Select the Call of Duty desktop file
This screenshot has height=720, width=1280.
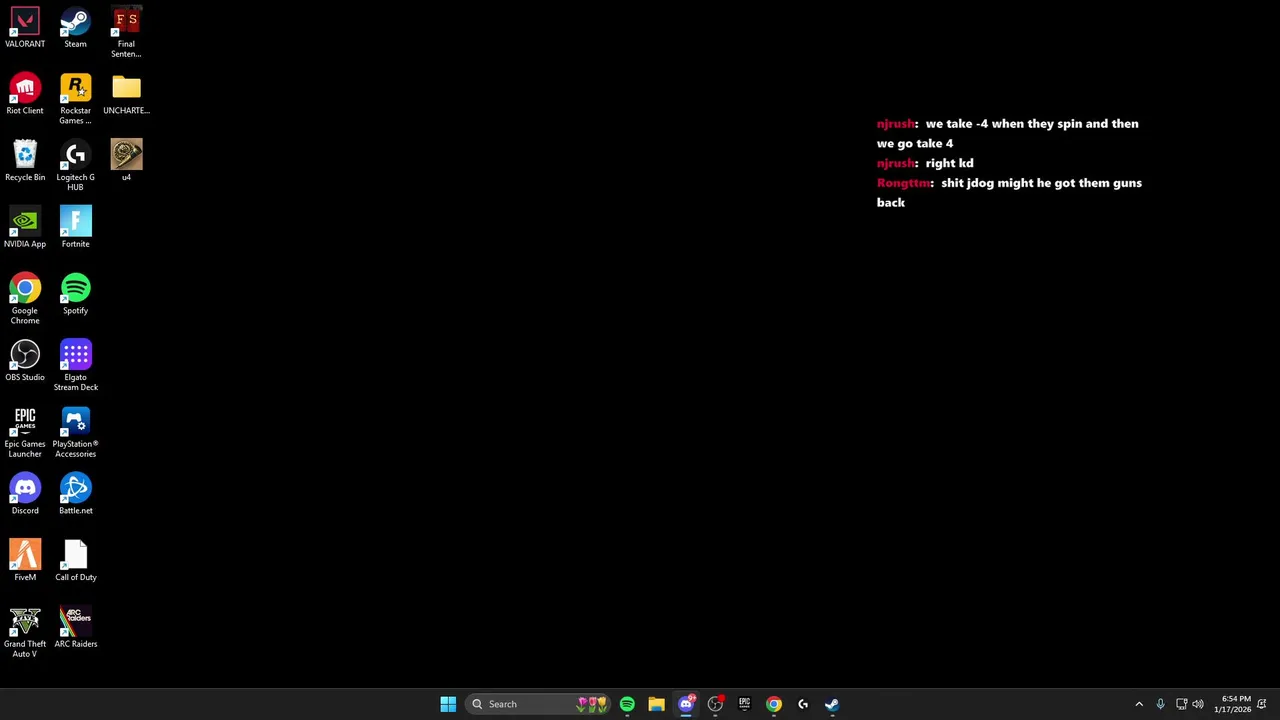click(x=75, y=562)
